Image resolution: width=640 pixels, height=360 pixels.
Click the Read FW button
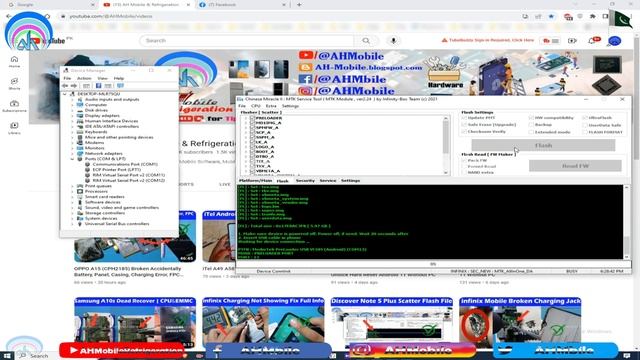[x=575, y=166]
